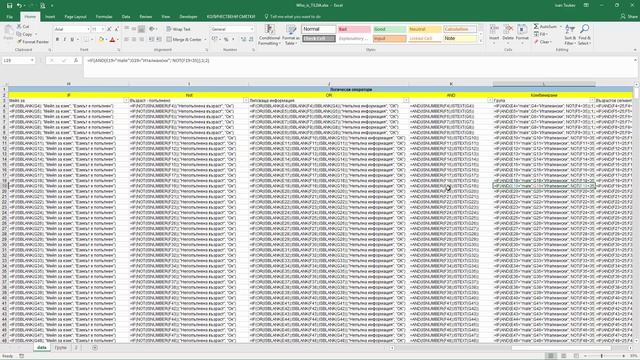Image resolution: width=640 pixels, height=360 pixels.
Task: Decrease the font size
Action: tap(116, 29)
